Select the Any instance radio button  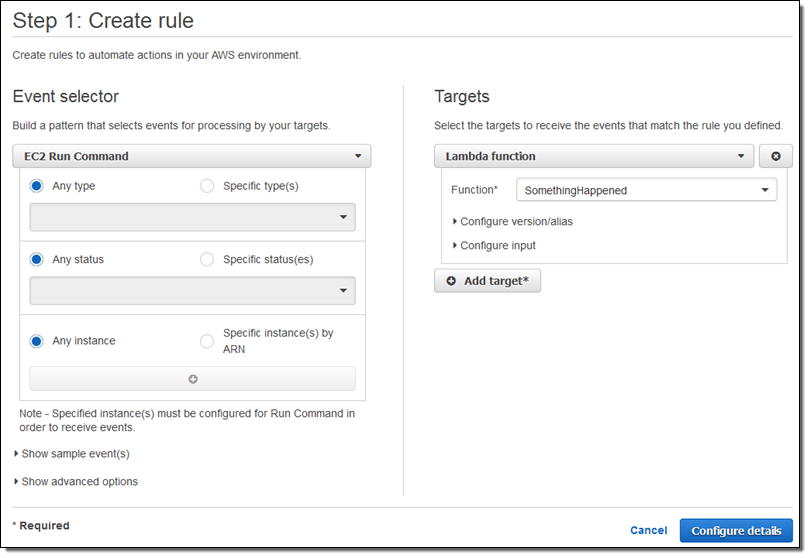pos(37,341)
